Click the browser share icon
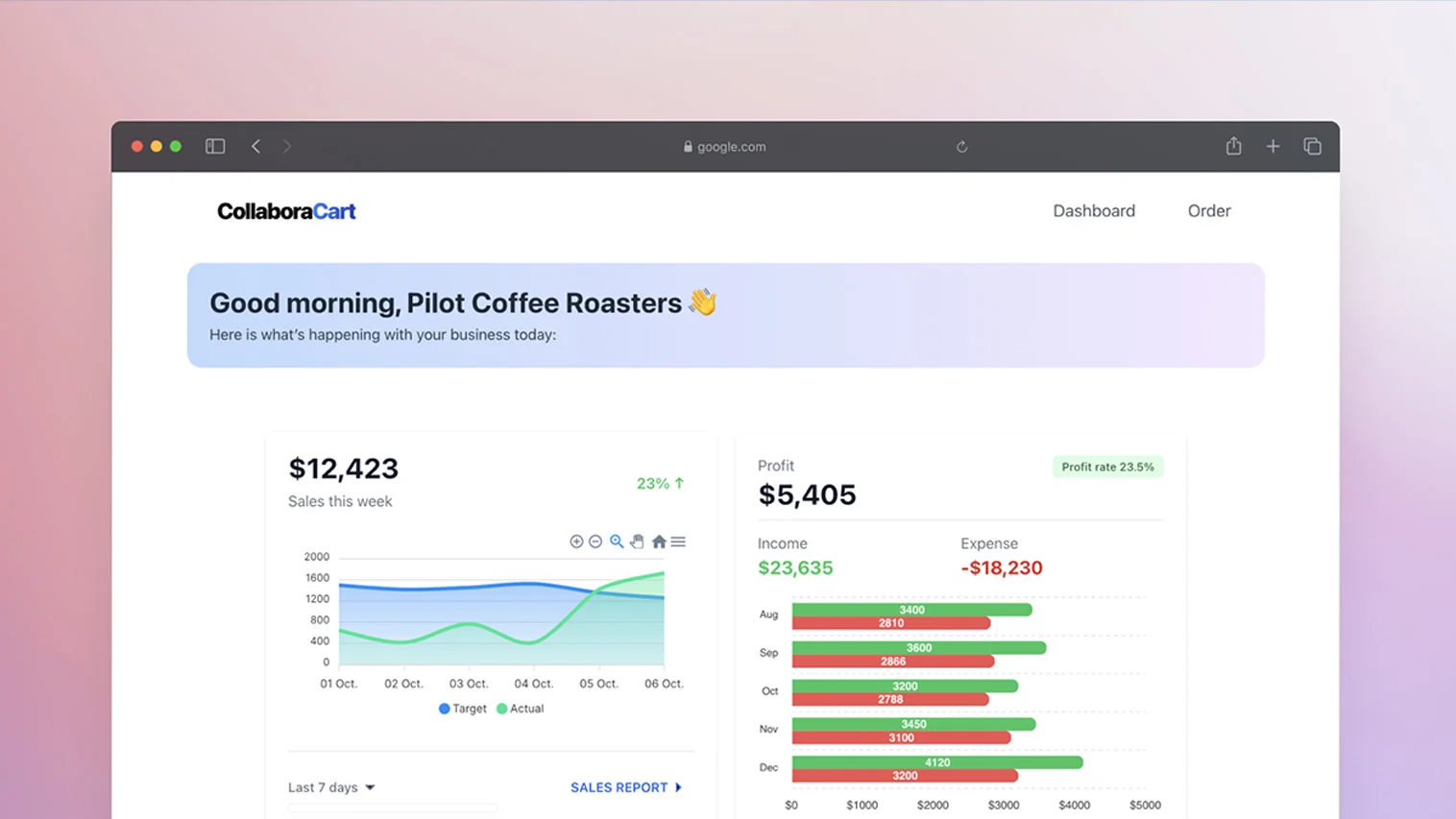 click(x=1233, y=146)
